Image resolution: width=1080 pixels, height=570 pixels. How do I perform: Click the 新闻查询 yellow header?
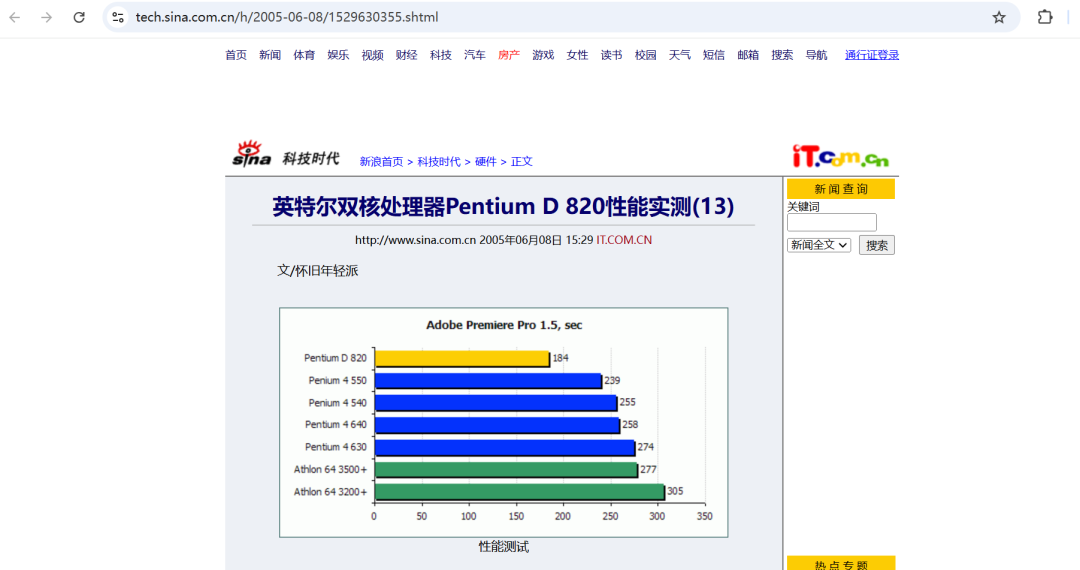click(x=841, y=189)
